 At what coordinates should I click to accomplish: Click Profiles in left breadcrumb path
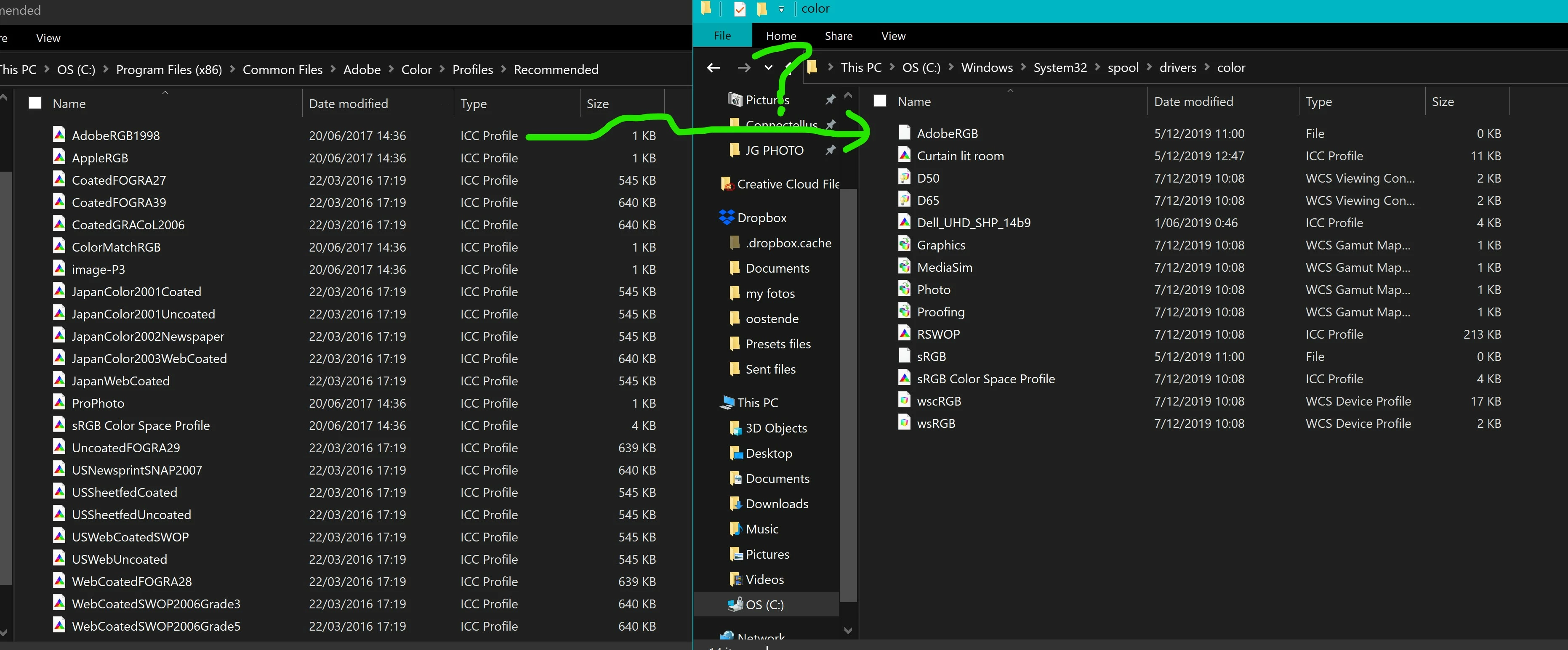[472, 69]
